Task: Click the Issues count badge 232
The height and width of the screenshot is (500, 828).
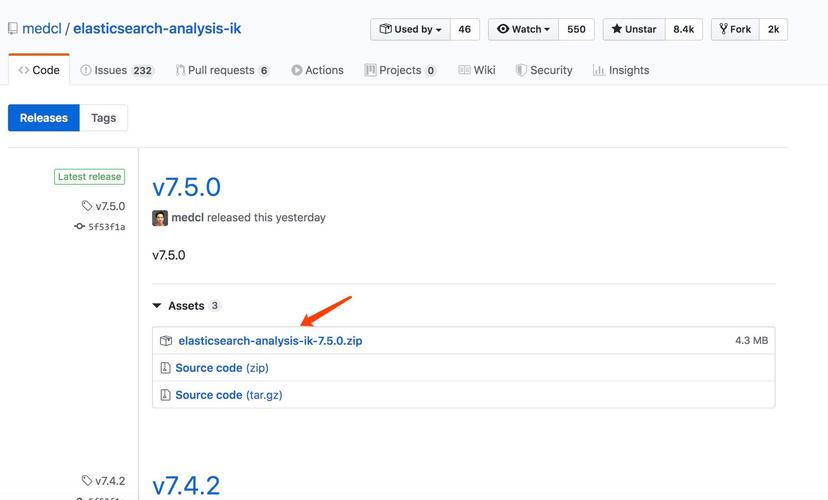Action: [143, 71]
